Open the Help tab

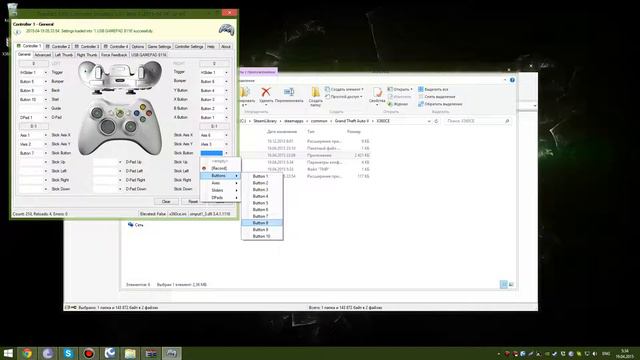(x=211, y=47)
